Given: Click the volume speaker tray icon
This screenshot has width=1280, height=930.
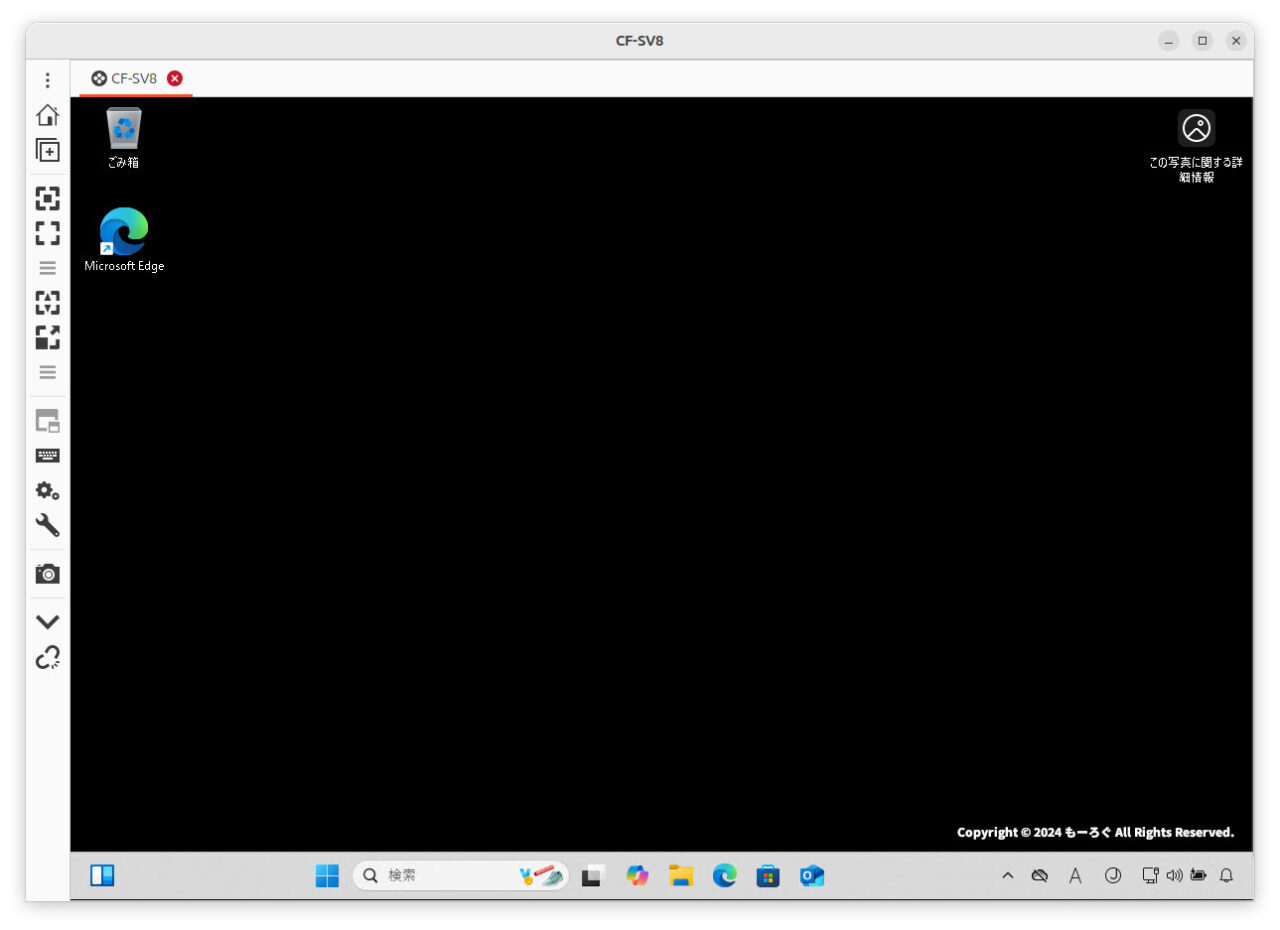Looking at the screenshot, I should [1174, 876].
